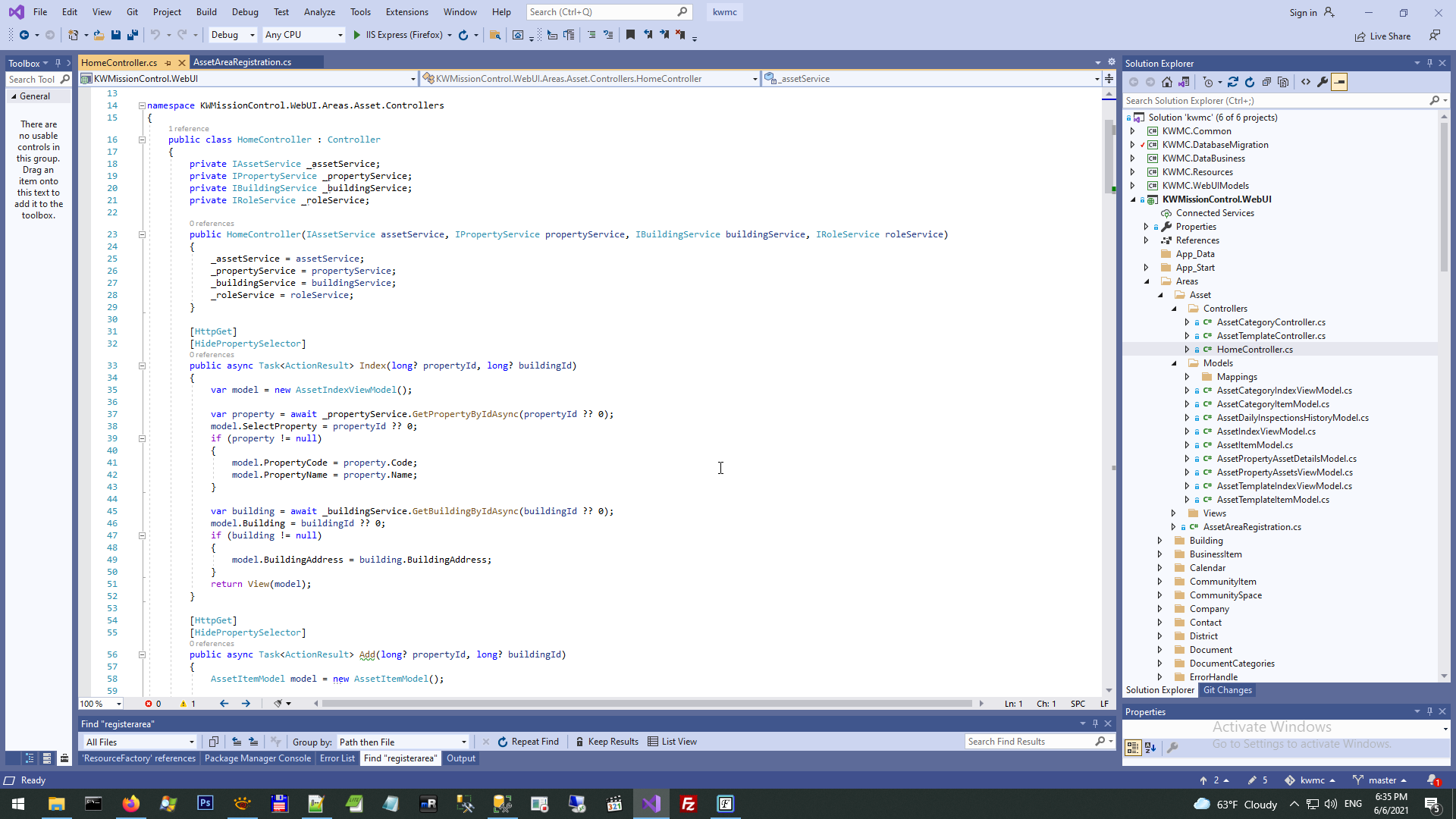The image size is (1456, 819).
Task: Start IIS Express (Firefox) run button
Action: pos(357,35)
